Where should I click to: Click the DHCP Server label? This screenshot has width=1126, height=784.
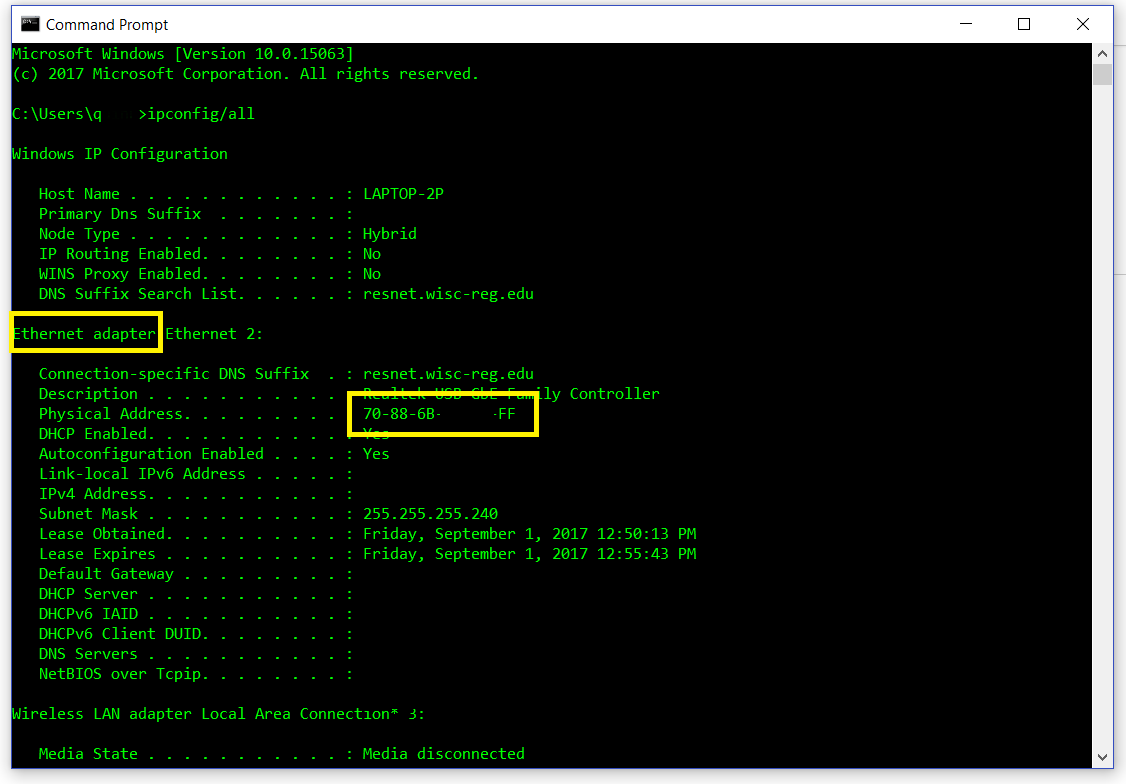(88, 594)
